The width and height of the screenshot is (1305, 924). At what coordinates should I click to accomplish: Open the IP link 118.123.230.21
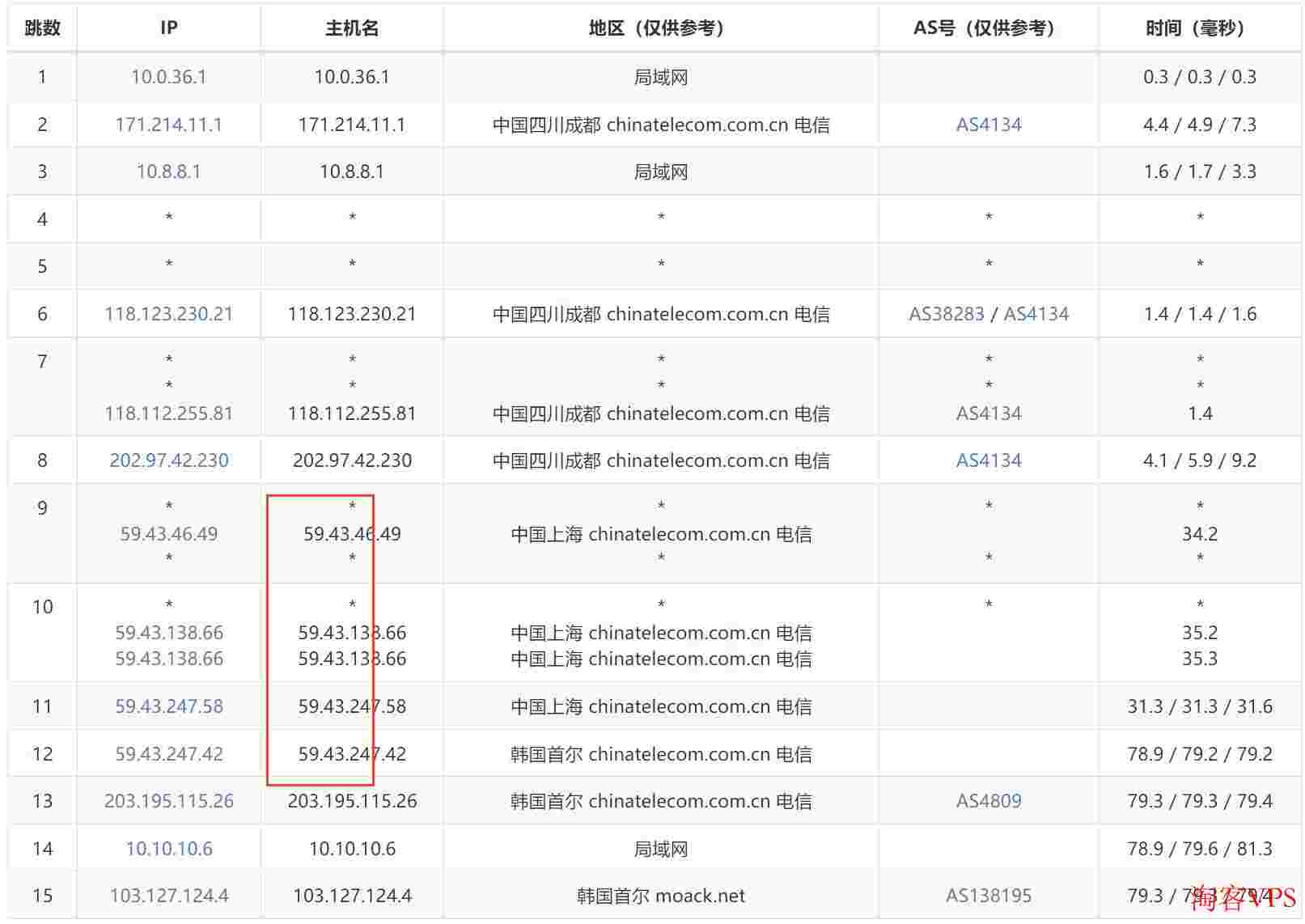point(168,314)
